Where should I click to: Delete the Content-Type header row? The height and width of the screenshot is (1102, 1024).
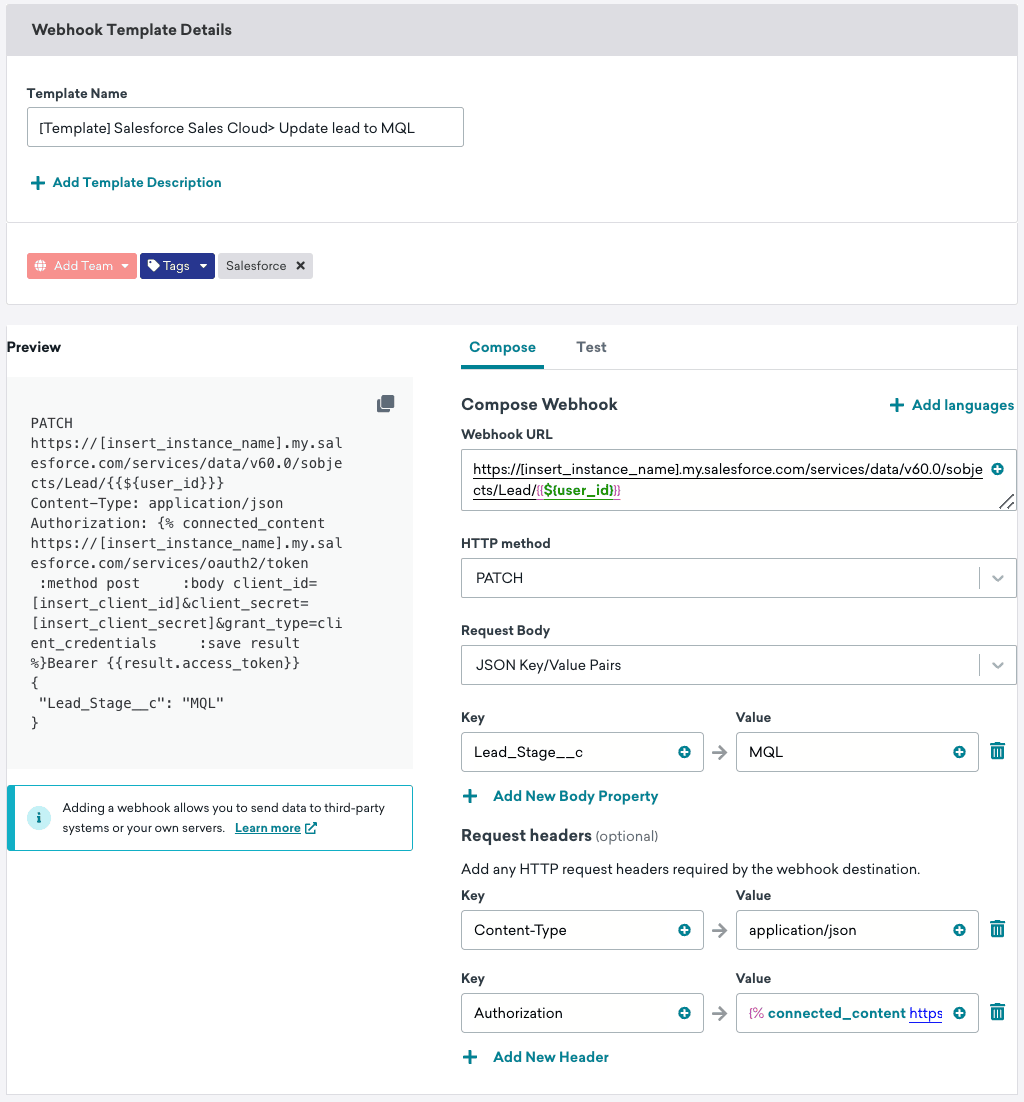coord(997,929)
